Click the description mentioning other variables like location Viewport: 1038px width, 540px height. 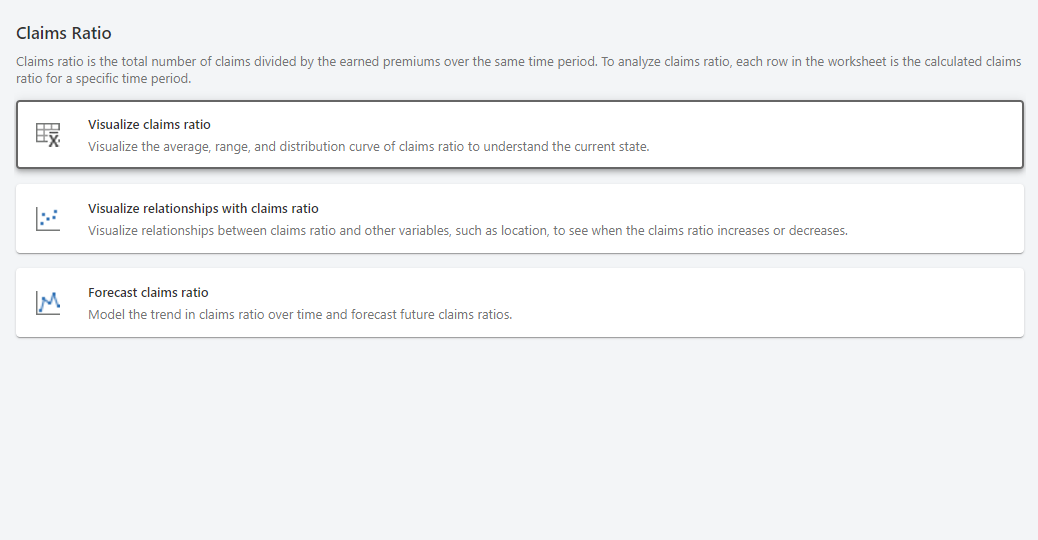[467, 230]
